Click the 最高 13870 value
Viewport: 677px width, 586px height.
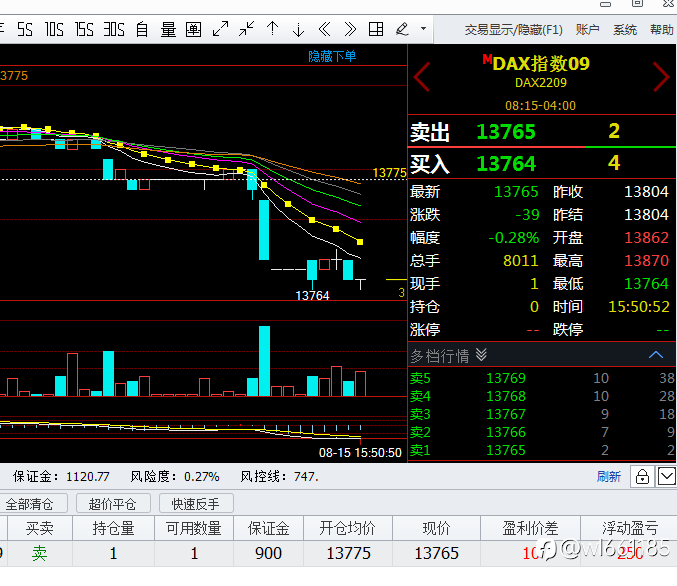(646, 260)
